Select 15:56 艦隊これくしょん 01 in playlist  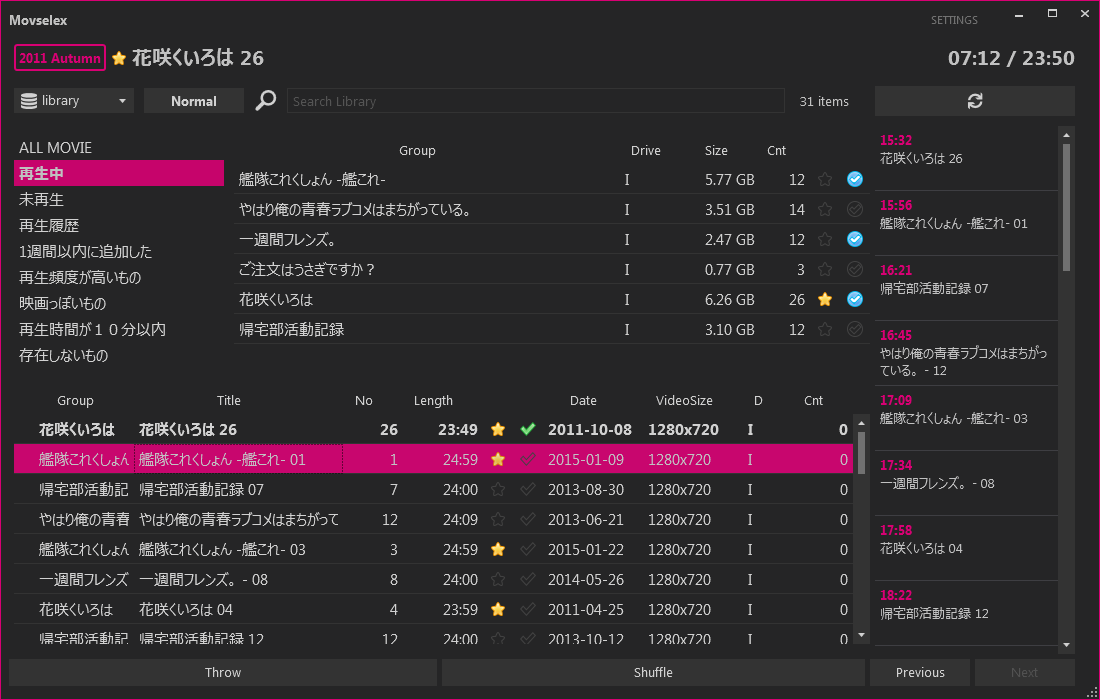(x=966, y=223)
